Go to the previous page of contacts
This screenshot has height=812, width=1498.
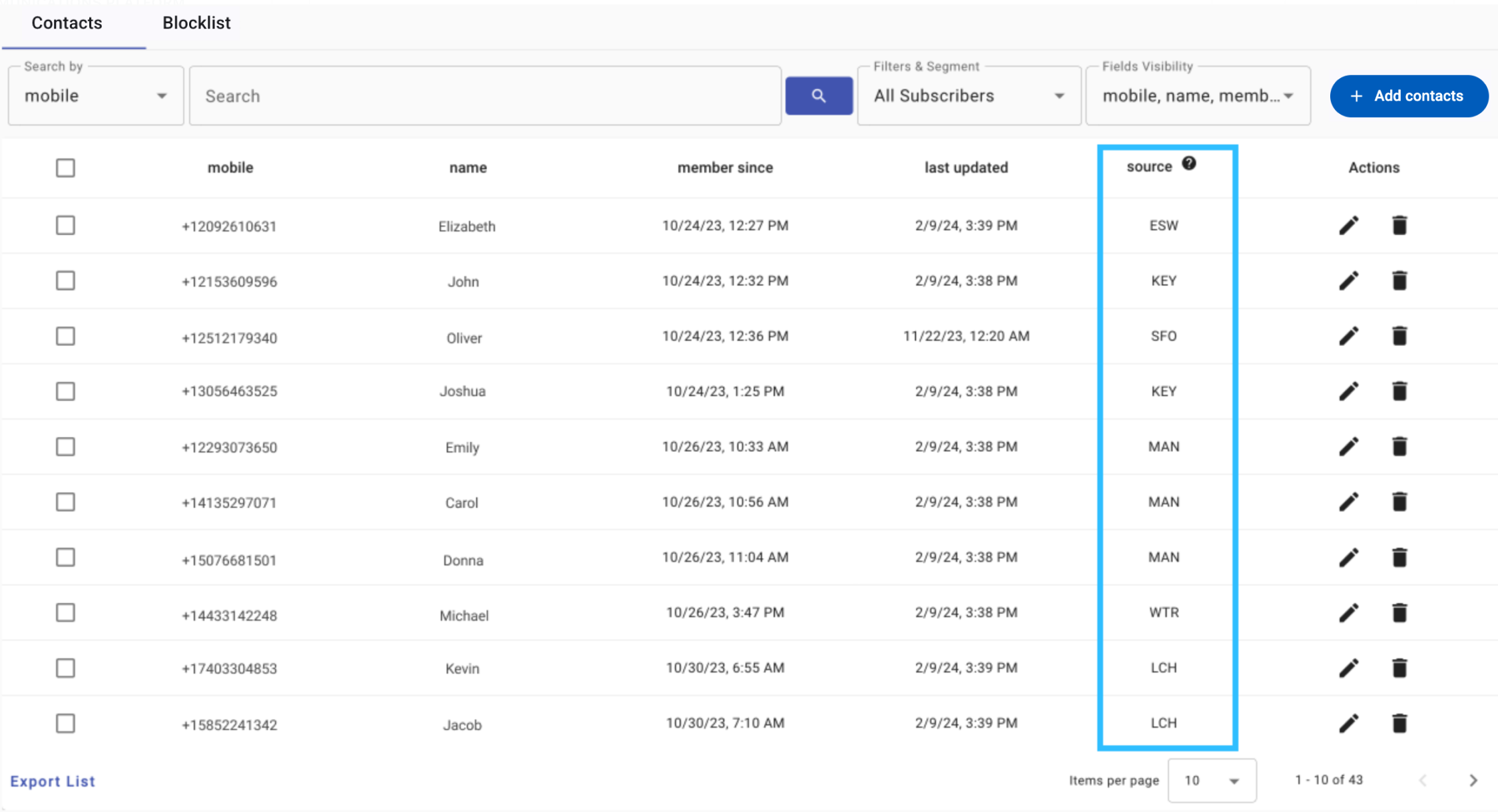point(1423,780)
